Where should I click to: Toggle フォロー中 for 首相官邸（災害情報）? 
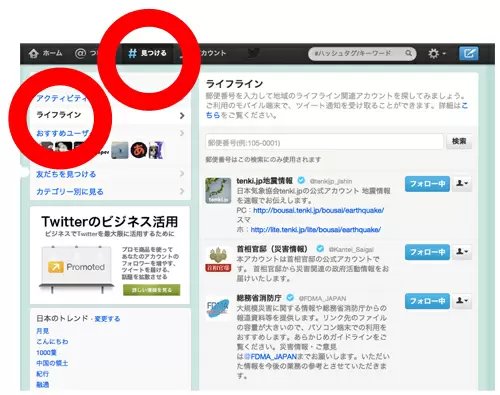pos(427,252)
